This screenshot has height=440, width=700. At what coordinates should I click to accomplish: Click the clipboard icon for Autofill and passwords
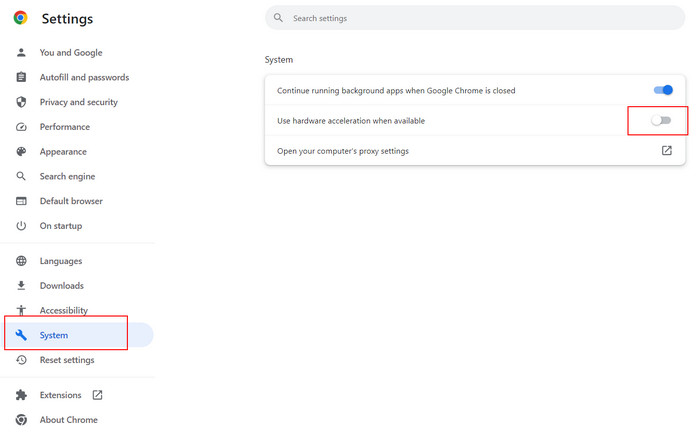tap(21, 77)
